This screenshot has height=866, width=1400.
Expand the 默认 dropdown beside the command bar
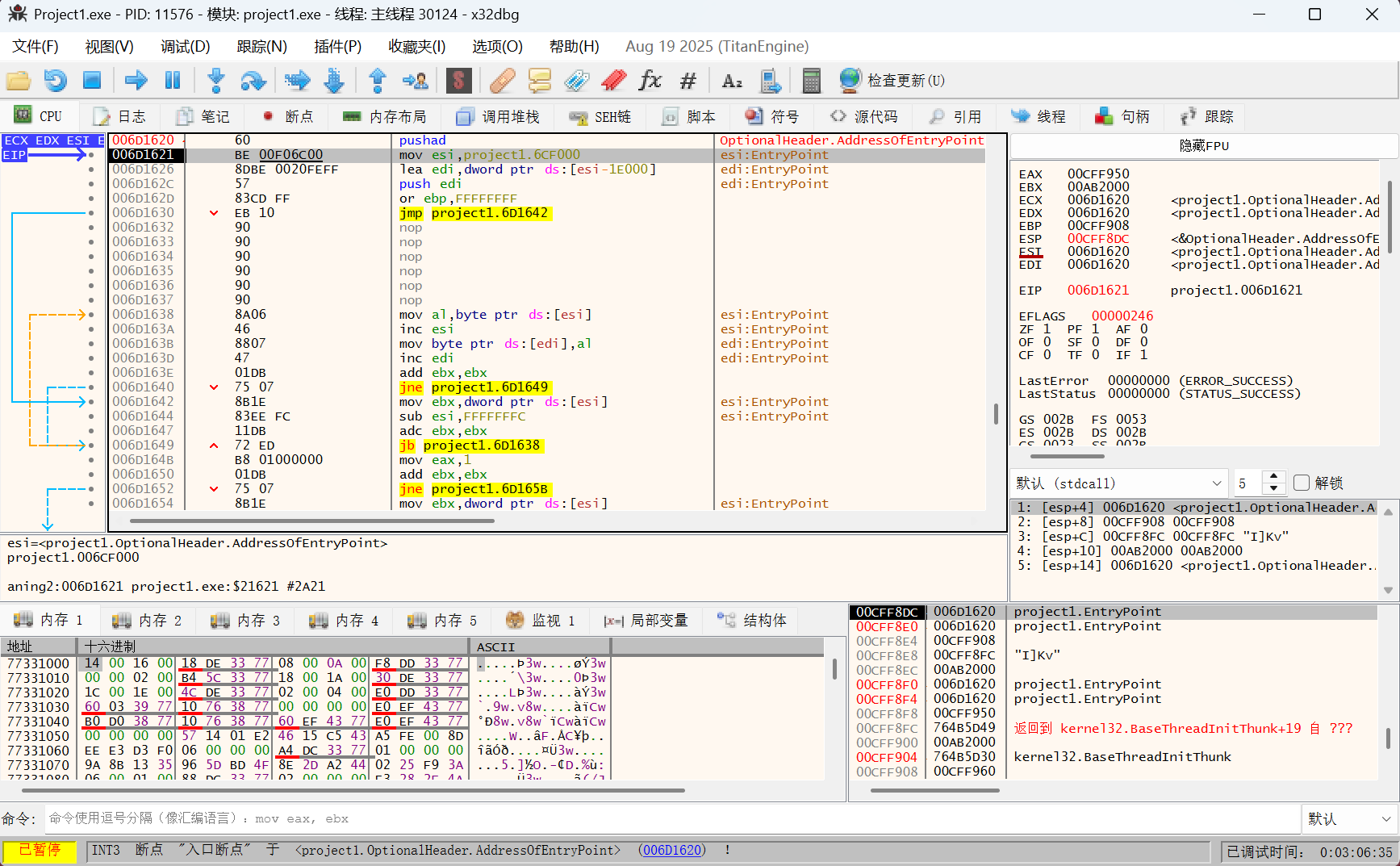(x=1349, y=818)
